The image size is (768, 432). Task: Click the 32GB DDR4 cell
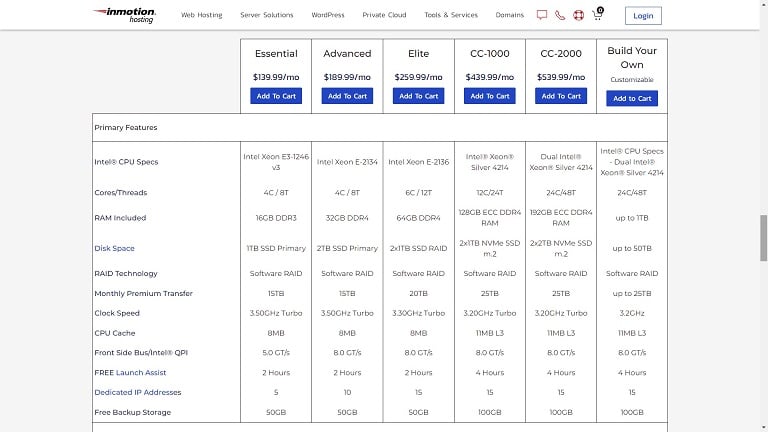click(x=347, y=218)
